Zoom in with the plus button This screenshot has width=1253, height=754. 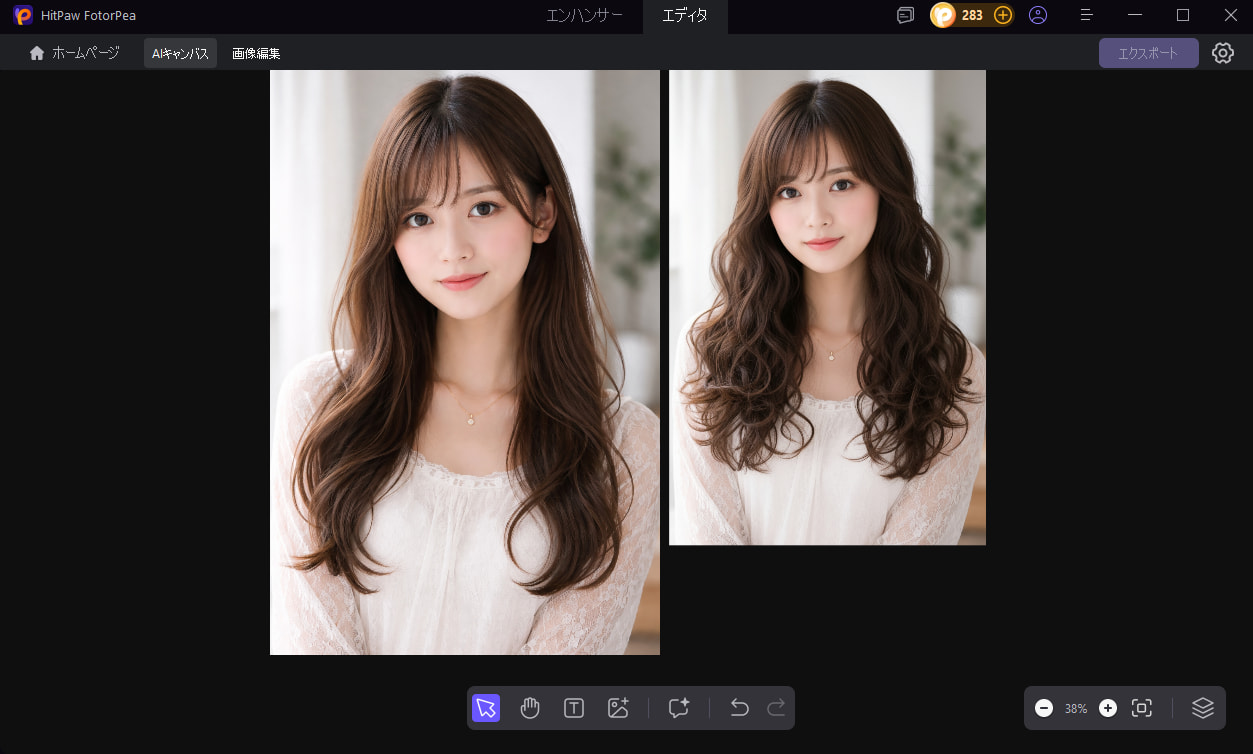tap(1107, 708)
